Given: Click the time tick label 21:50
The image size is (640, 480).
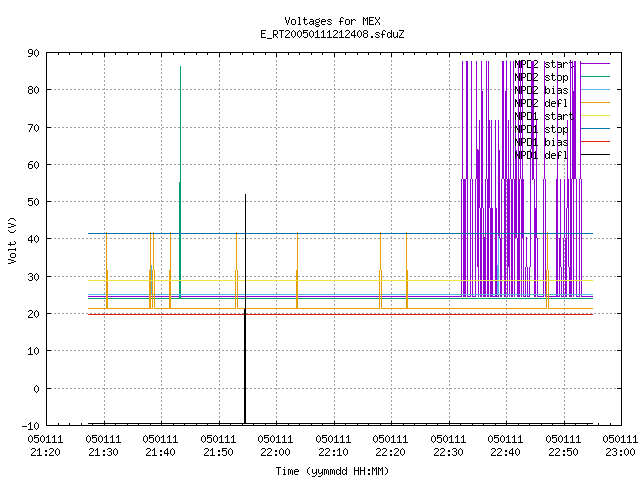Looking at the screenshot, I should pos(218,453).
